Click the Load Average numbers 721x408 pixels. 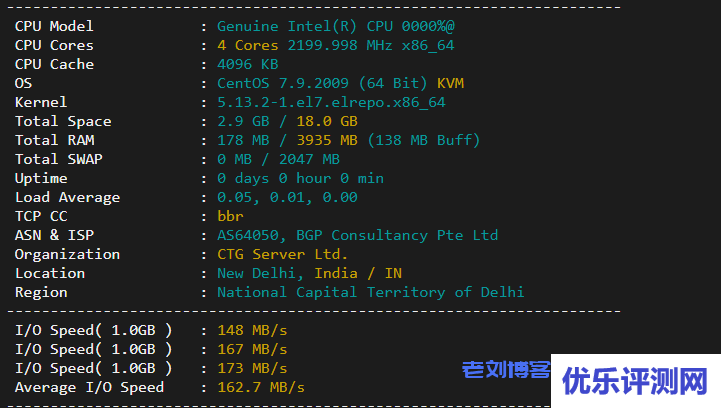(287, 197)
